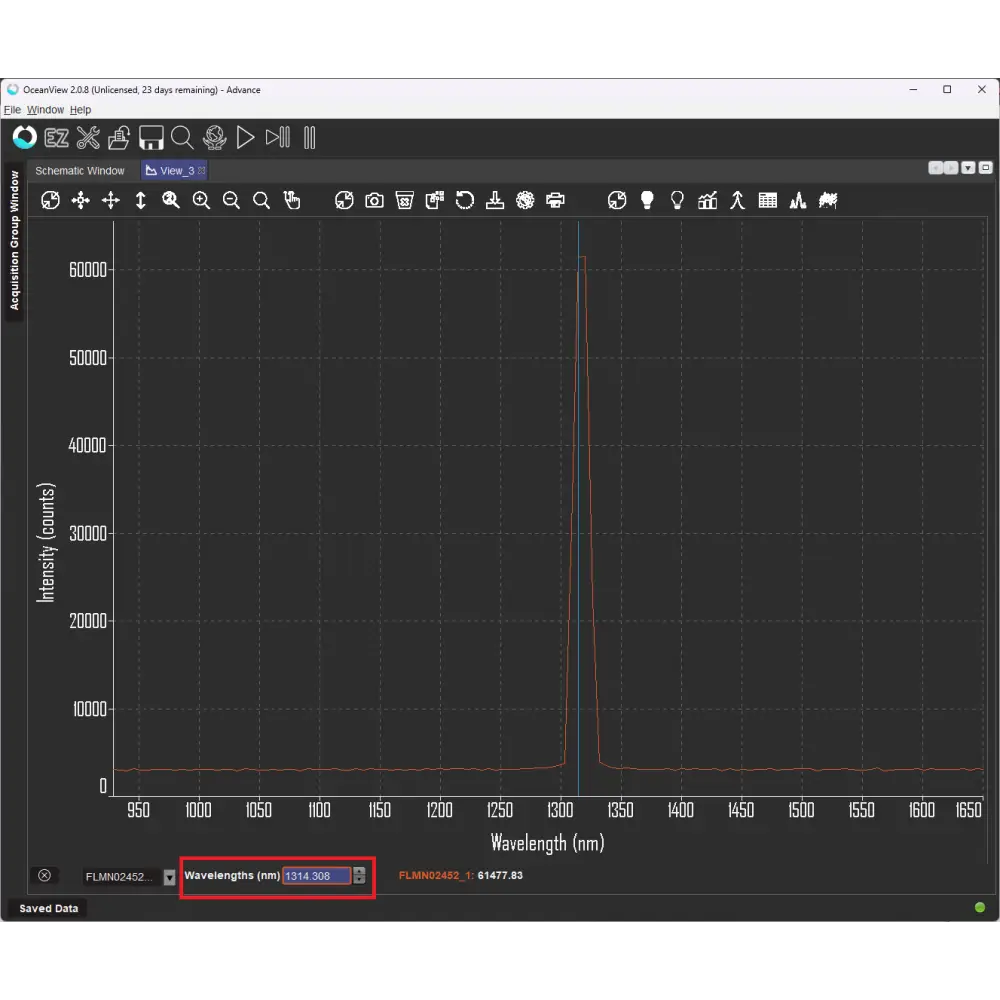Viewport: 1000px width, 1000px height.
Task: Click the plain magnifier zoom reset icon
Action: (261, 201)
